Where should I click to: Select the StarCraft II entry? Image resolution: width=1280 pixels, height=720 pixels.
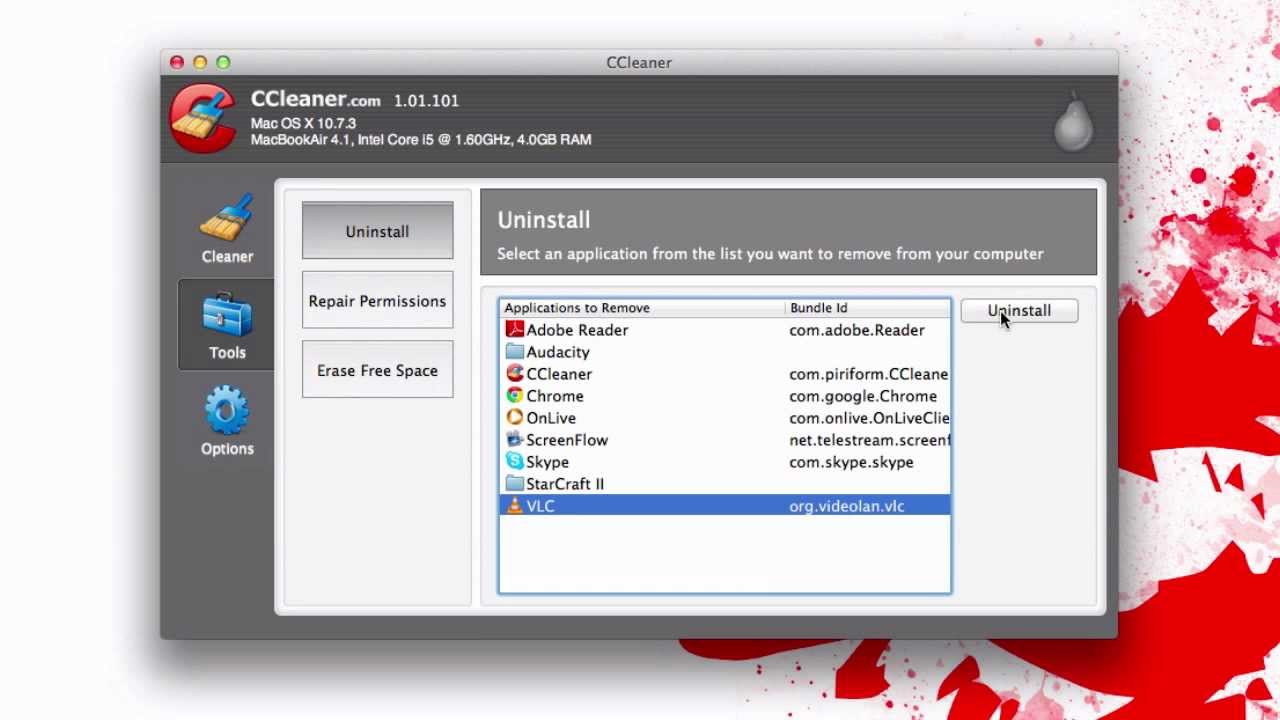[565, 484]
